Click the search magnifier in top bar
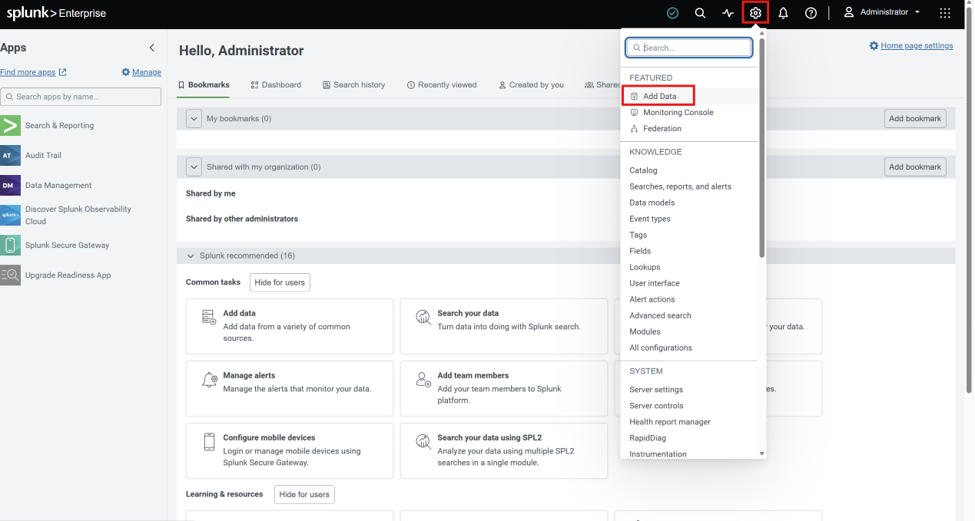This screenshot has width=975, height=521. pos(700,13)
